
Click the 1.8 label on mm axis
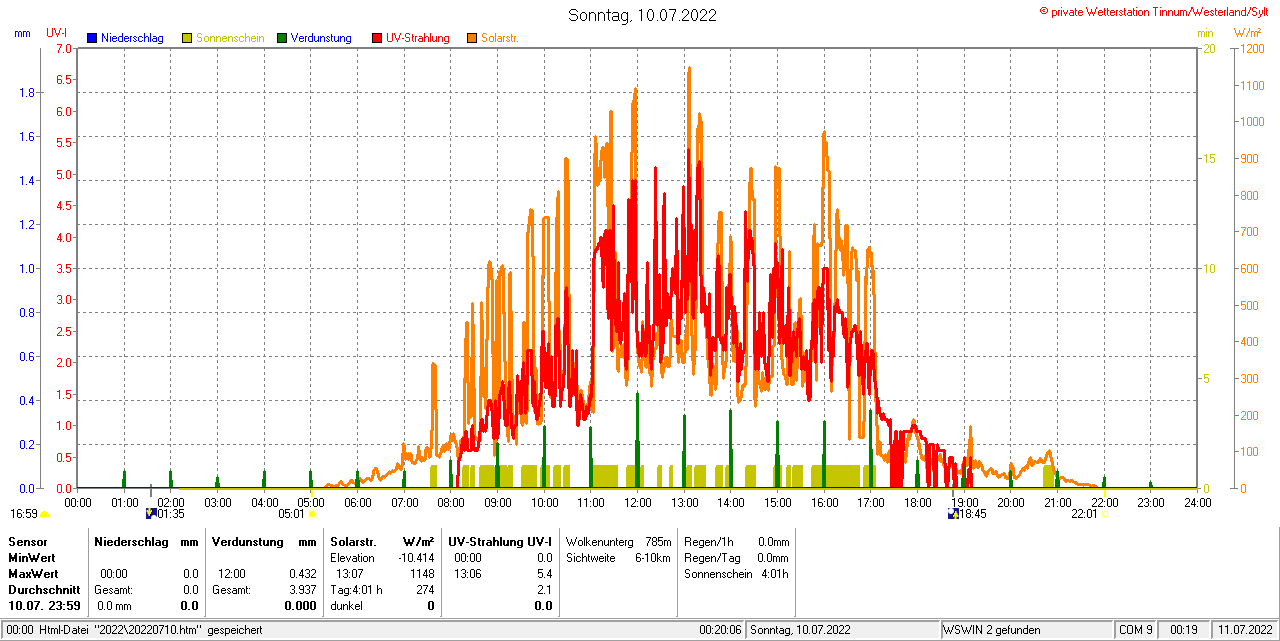[x=26, y=93]
